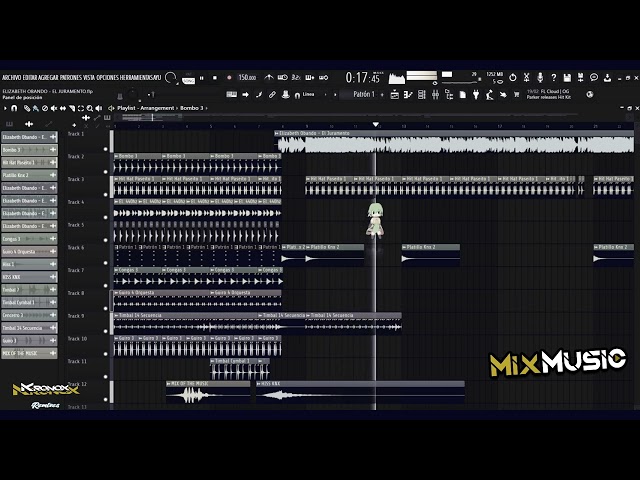Screen dimensions: 640x480
Task: Click the playhead marker on timeline ruler
Action: coord(376,124)
